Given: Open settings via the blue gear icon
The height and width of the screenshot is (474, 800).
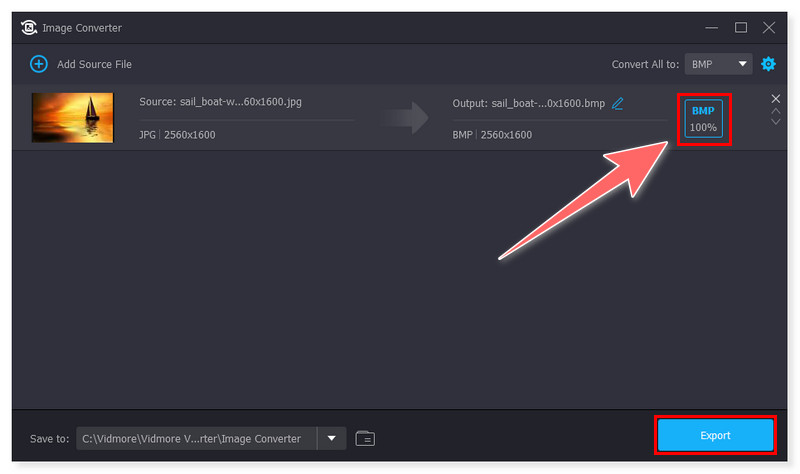Looking at the screenshot, I should (x=768, y=64).
